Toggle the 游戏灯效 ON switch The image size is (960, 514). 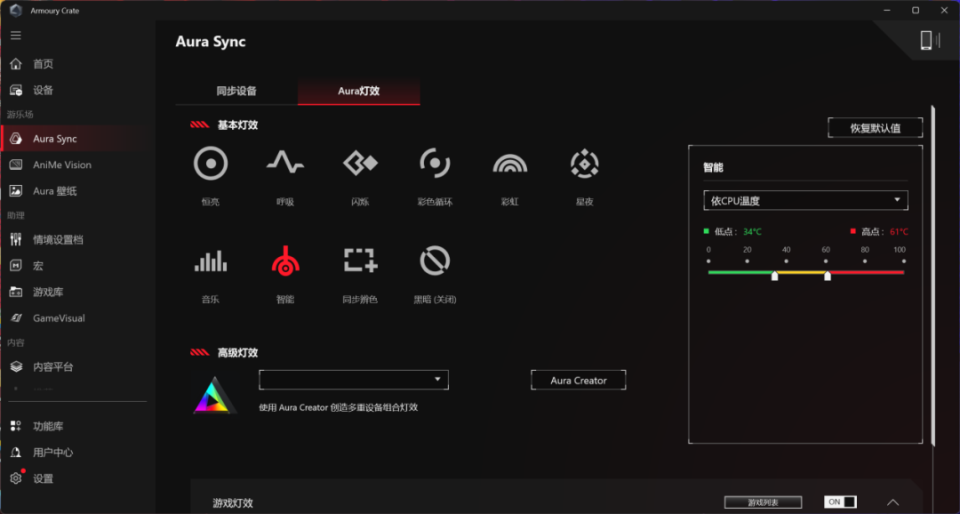pos(840,502)
